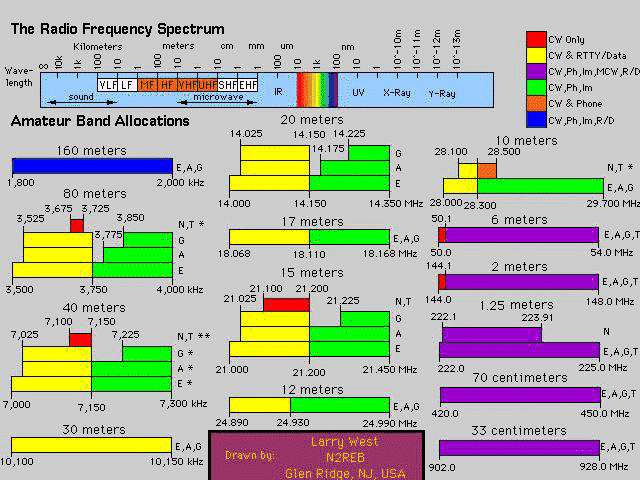Click the "902.0" frequency label
This screenshot has height=480, width=640.
pos(442,467)
